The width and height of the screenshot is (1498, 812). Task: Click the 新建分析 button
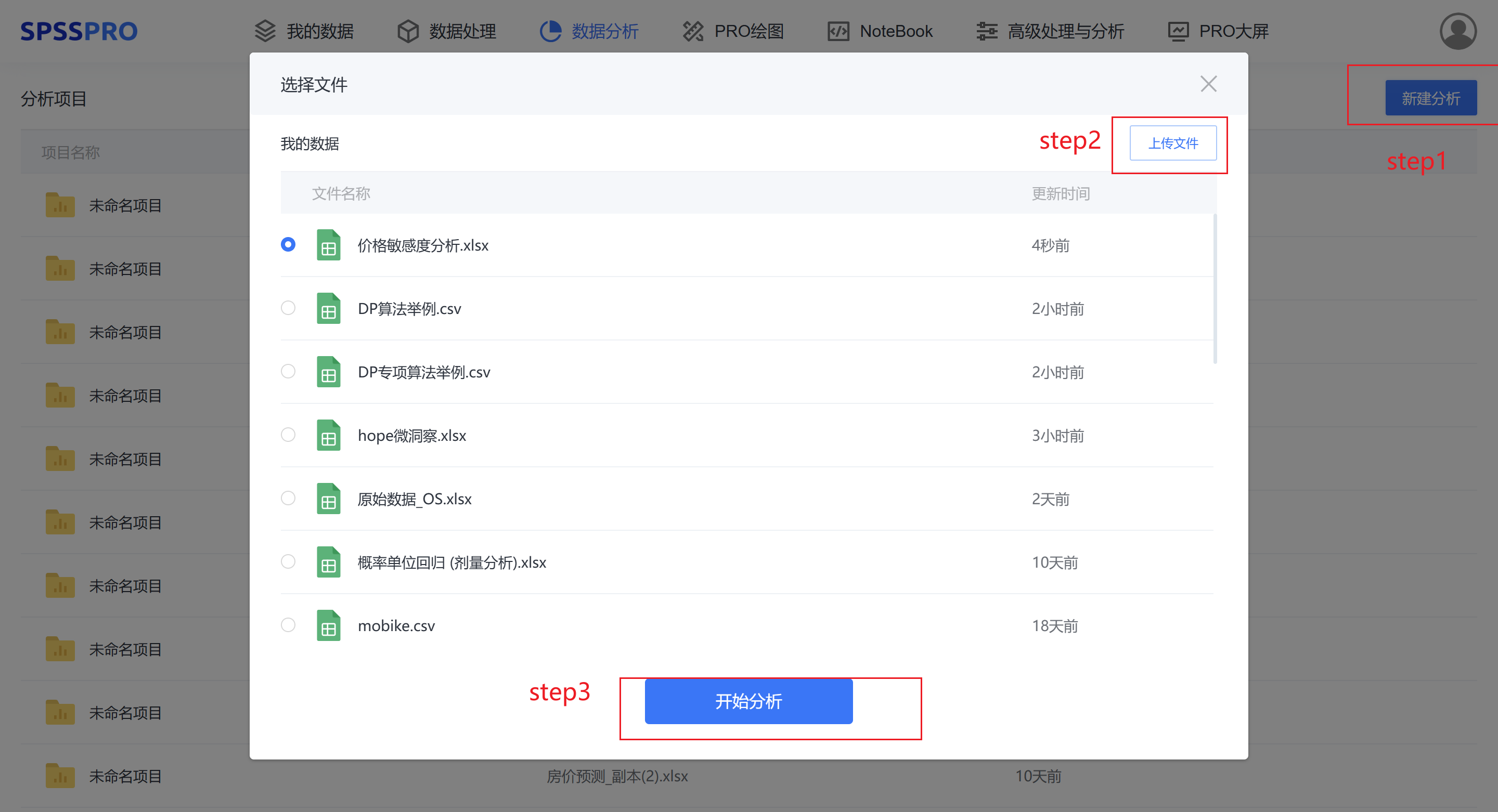[1430, 98]
